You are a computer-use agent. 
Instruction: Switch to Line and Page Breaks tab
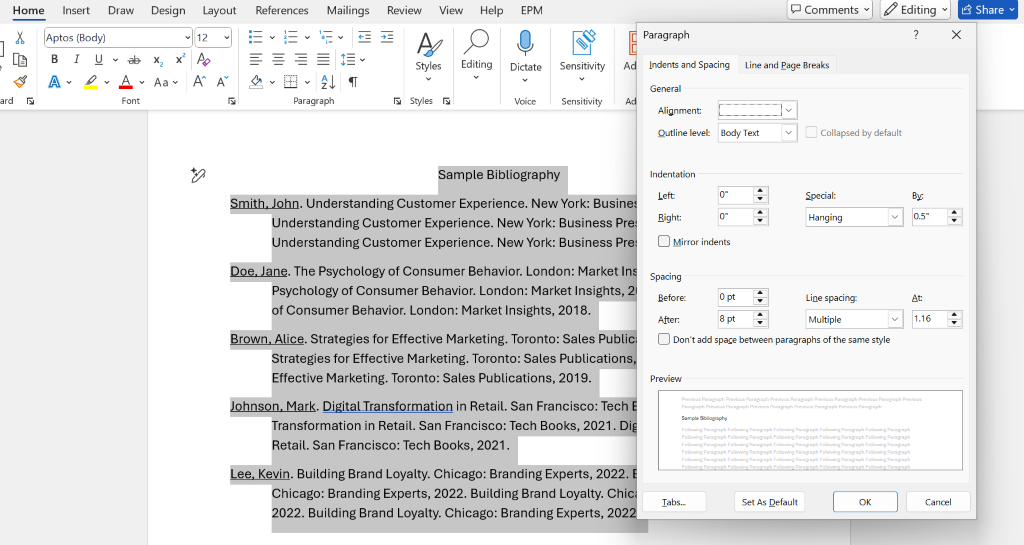(x=787, y=65)
